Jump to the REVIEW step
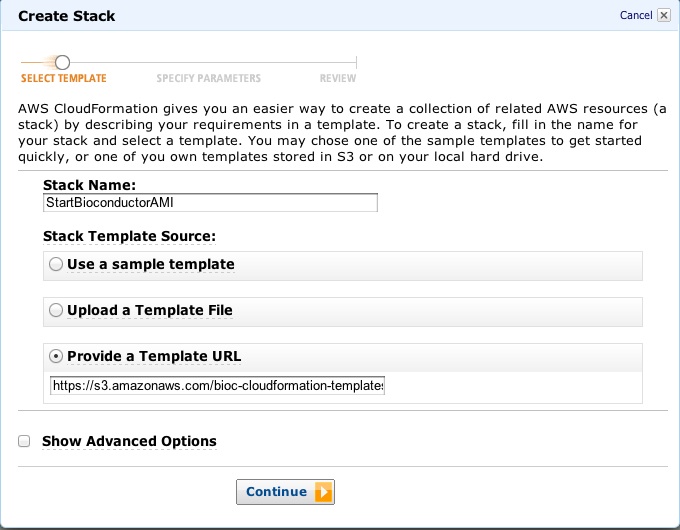Image resolution: width=680 pixels, height=530 pixels. pos(338,78)
